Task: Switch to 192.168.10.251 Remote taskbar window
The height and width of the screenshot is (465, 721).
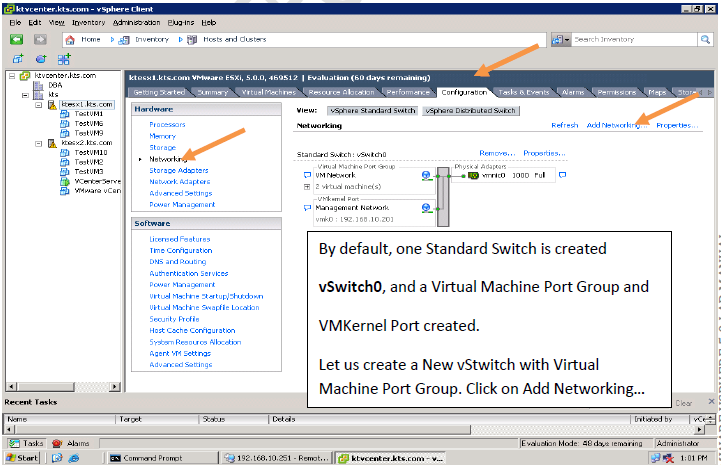Action: click(x=276, y=458)
